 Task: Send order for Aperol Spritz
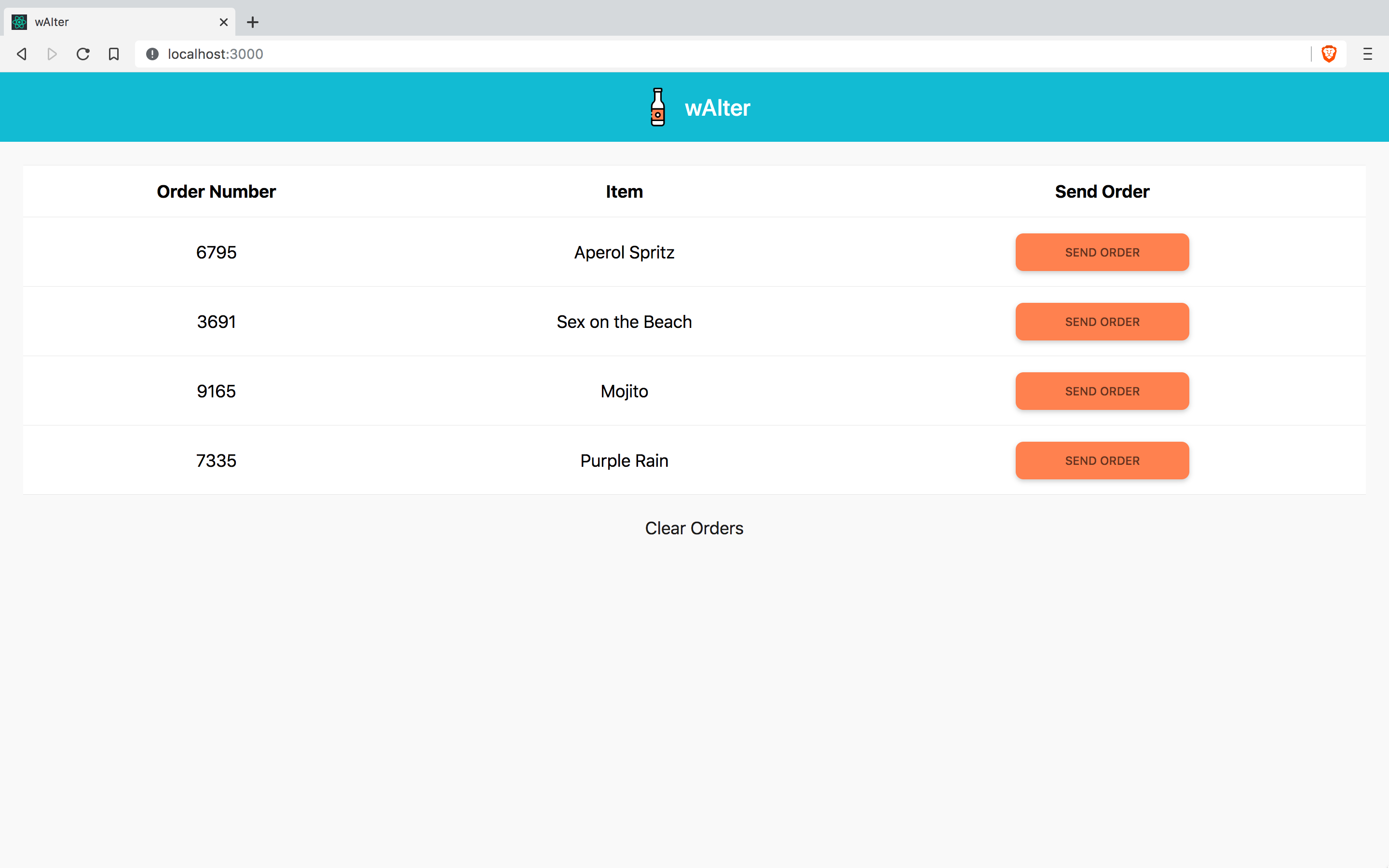pyautogui.click(x=1102, y=253)
